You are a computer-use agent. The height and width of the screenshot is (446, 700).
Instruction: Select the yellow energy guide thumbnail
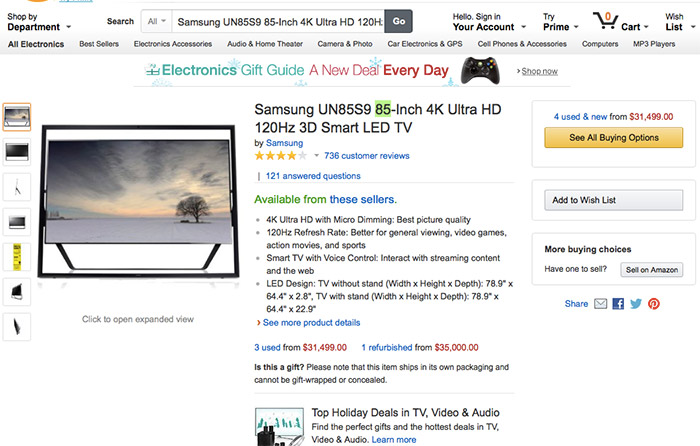(x=17, y=257)
